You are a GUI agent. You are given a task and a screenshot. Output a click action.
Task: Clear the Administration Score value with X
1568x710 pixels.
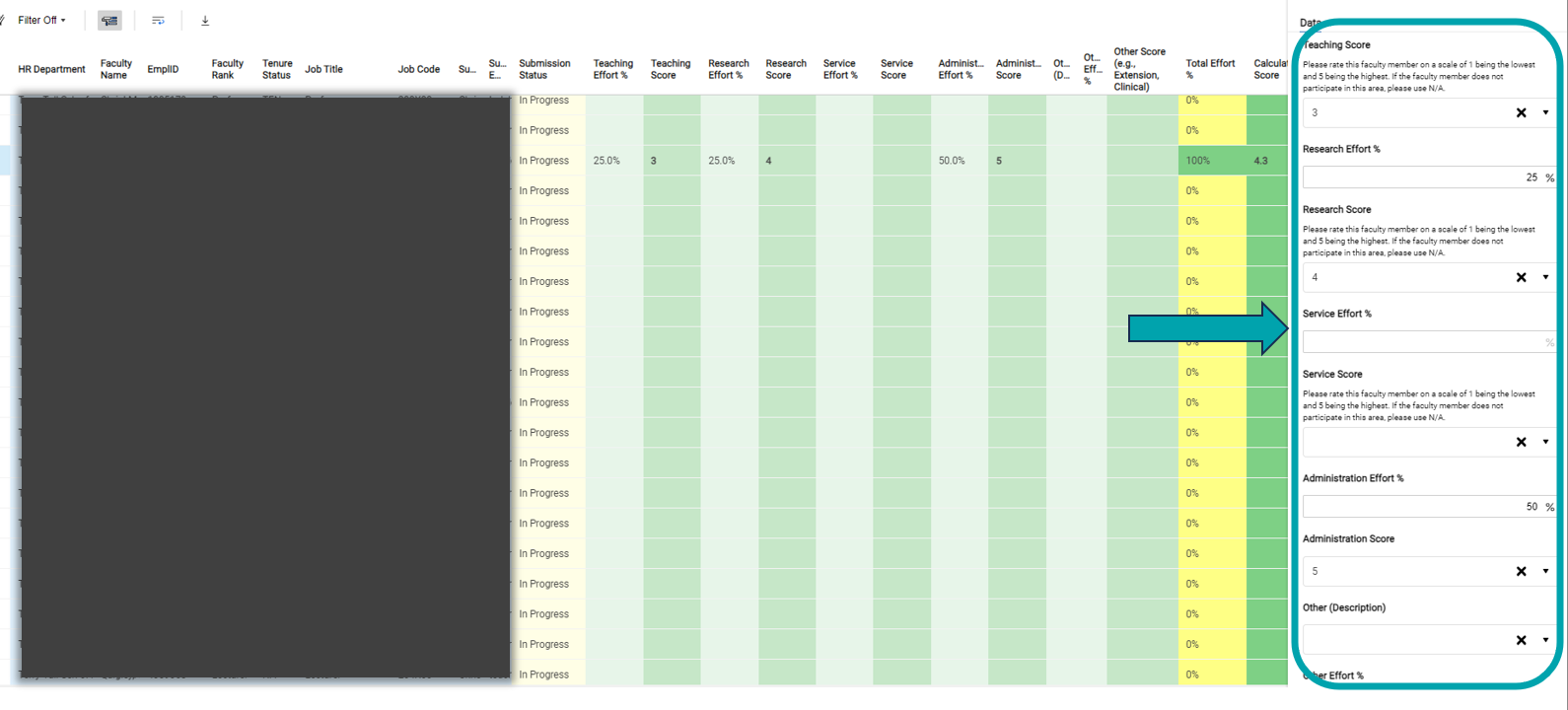pyautogui.click(x=1521, y=571)
